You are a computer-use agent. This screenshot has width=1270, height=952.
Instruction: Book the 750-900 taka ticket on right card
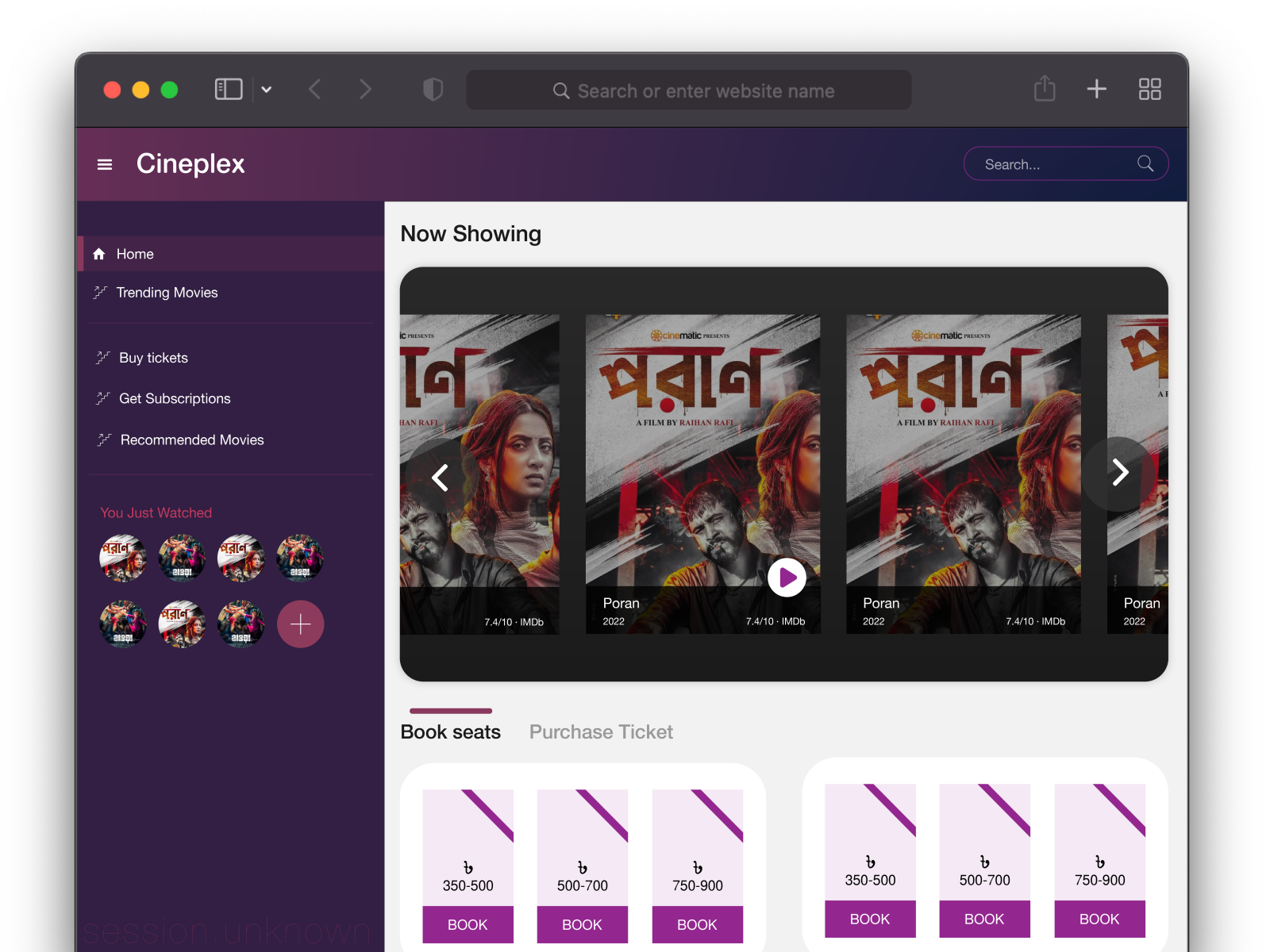(1099, 919)
